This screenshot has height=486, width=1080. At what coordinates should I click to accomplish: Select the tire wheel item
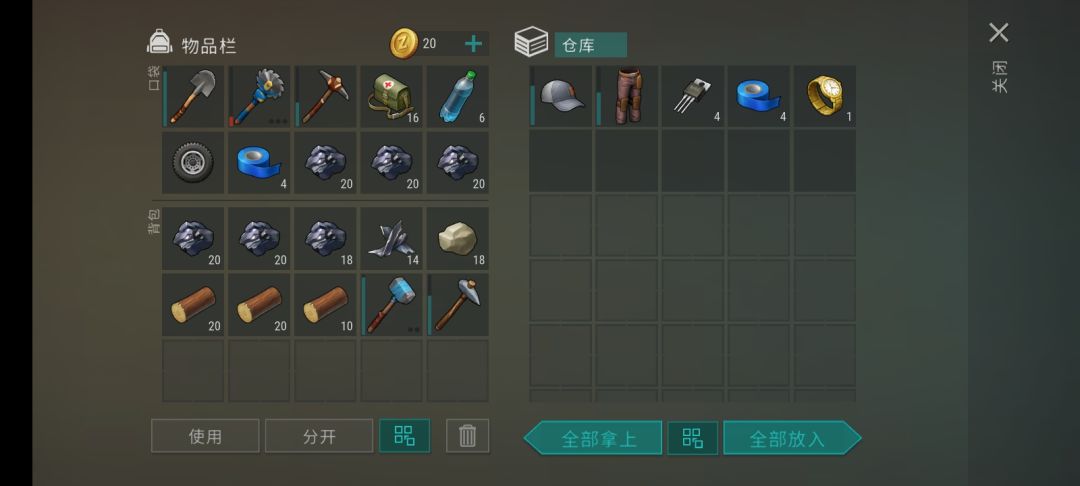193,162
